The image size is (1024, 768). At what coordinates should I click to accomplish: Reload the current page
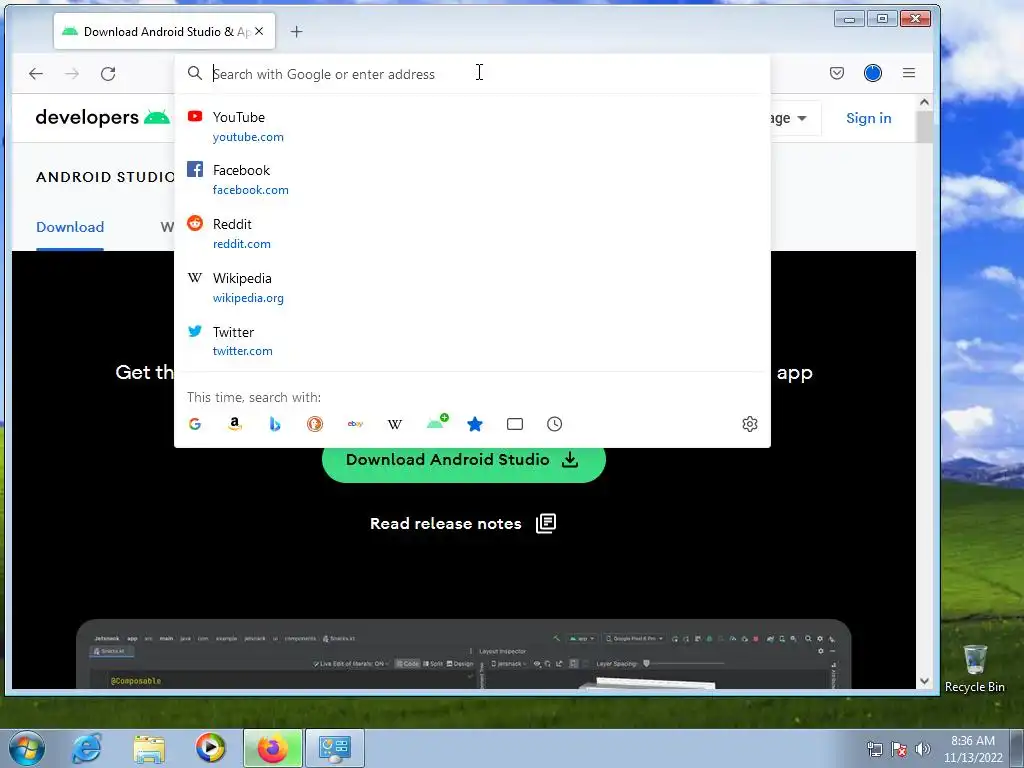[108, 74]
